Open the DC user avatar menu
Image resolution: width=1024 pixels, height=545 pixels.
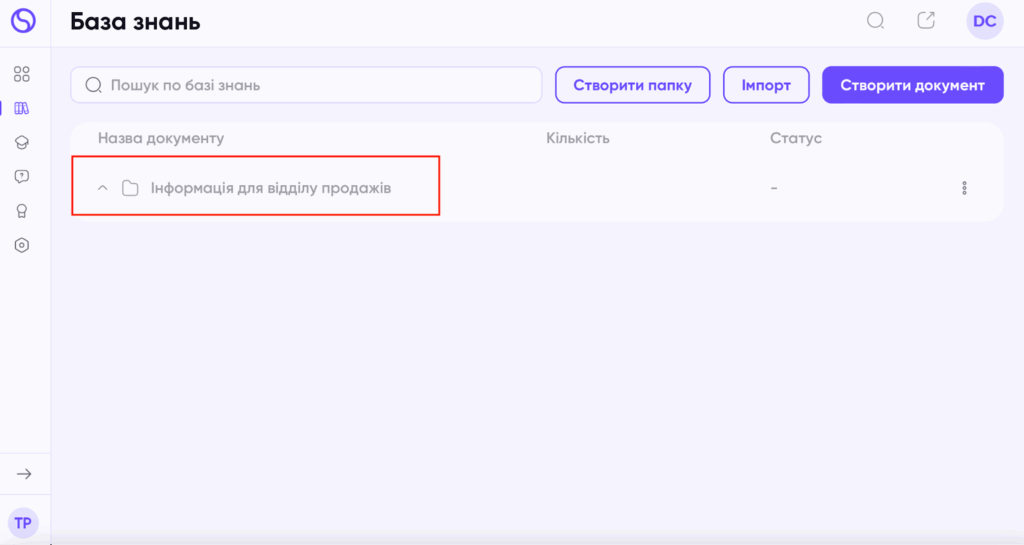[x=985, y=21]
